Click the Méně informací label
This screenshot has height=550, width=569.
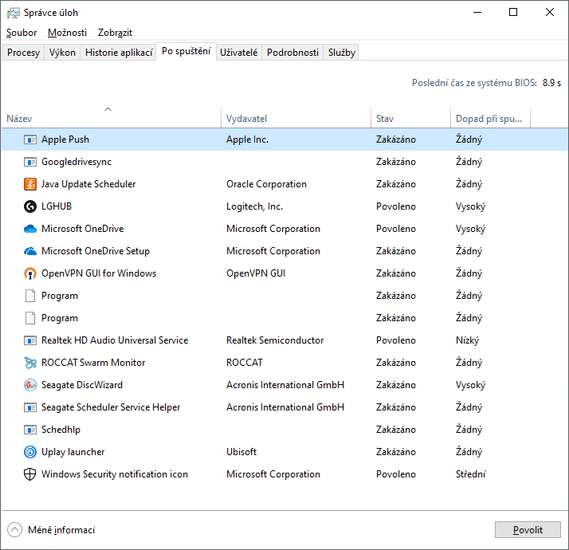pos(61,530)
